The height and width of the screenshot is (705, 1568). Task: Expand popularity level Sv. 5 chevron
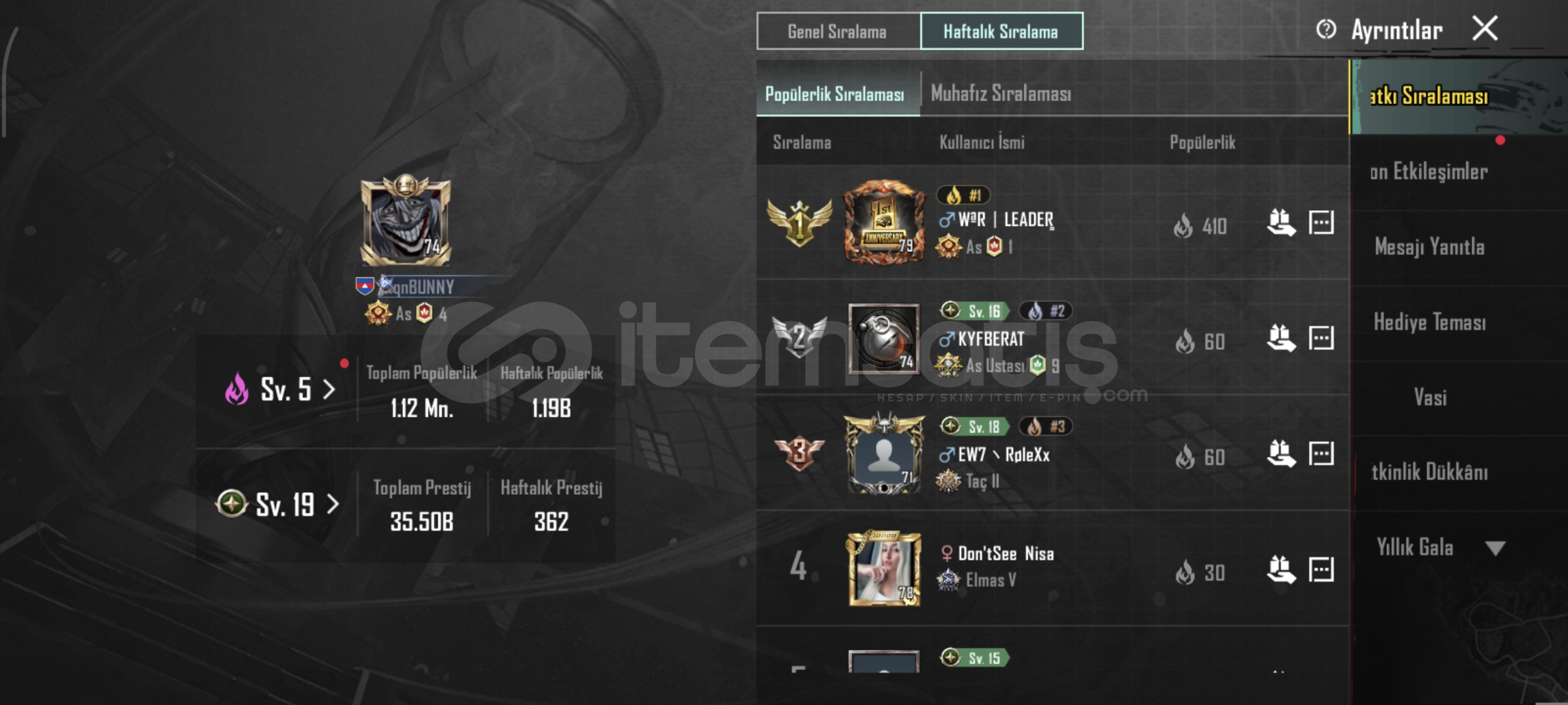(x=330, y=390)
